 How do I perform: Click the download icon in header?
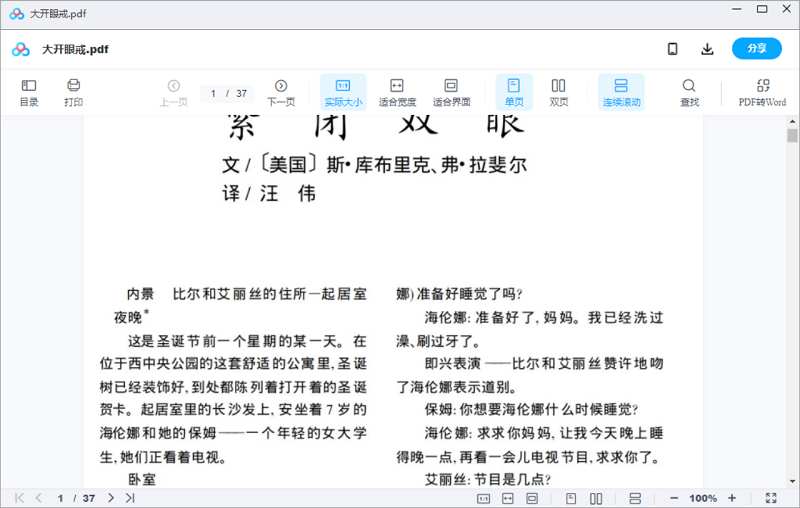(707, 49)
